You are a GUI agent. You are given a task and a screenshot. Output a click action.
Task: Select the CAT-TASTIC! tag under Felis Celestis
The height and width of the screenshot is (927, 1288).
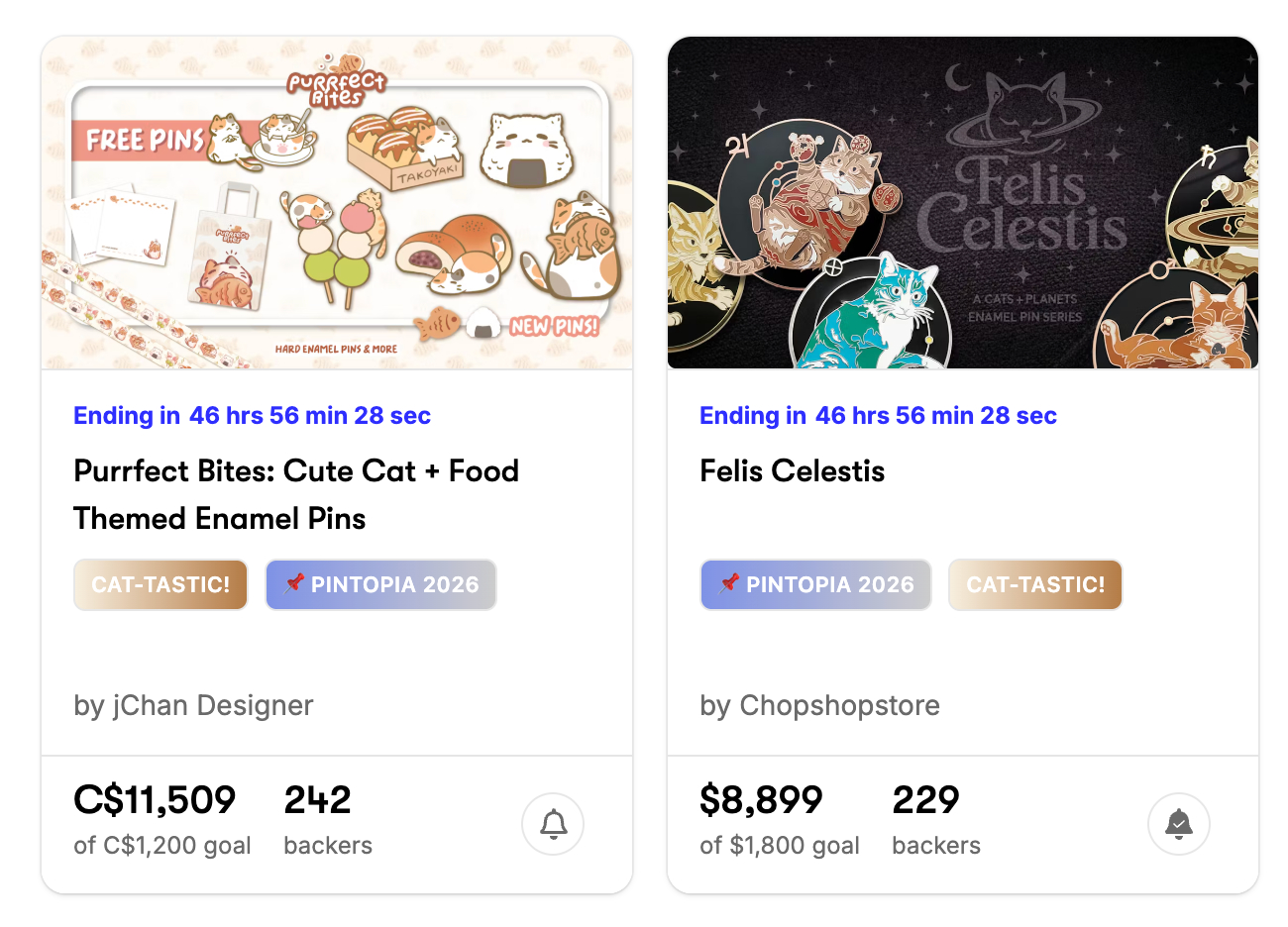click(x=1034, y=584)
